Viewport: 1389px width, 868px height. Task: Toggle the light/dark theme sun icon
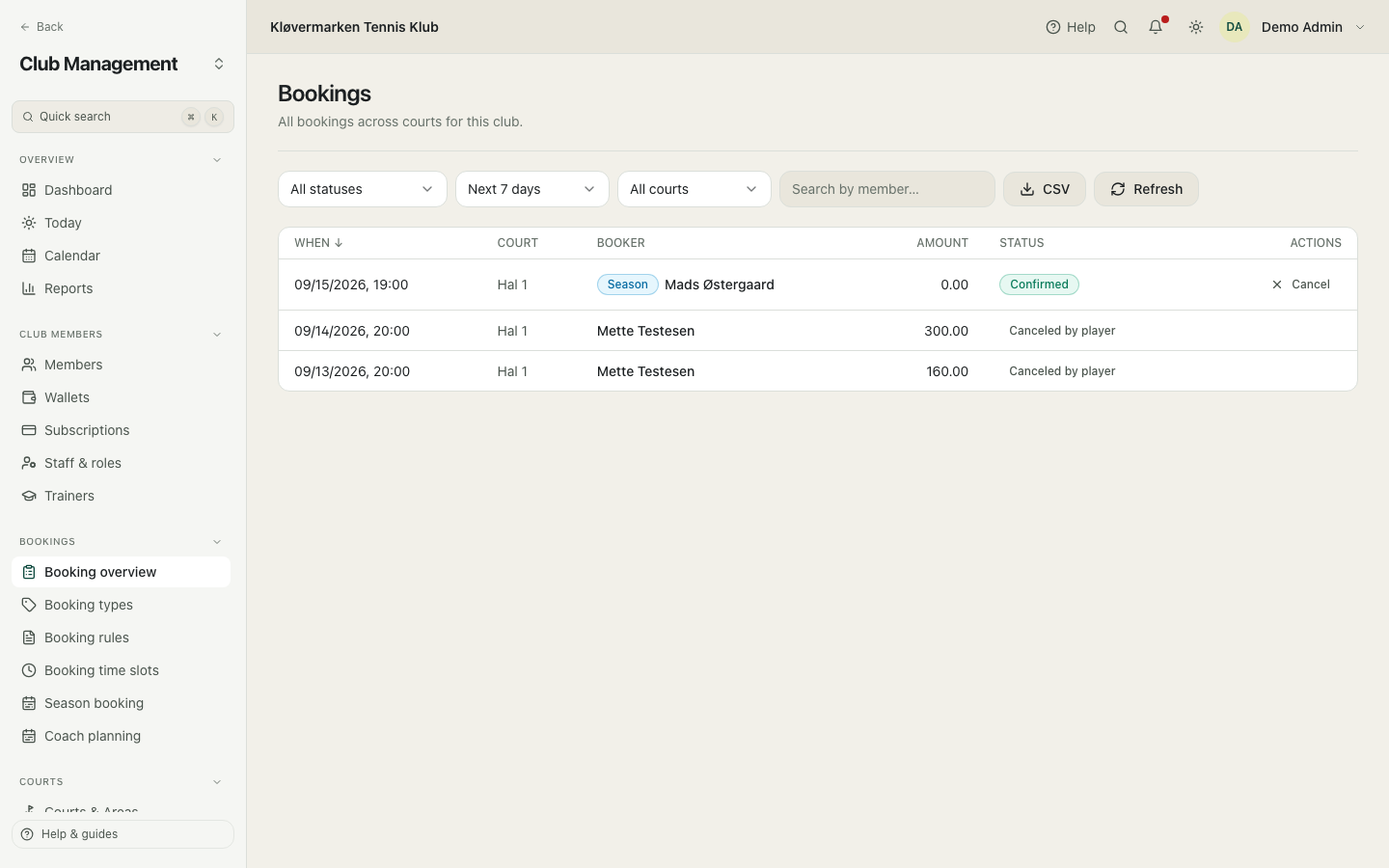pyautogui.click(x=1196, y=27)
